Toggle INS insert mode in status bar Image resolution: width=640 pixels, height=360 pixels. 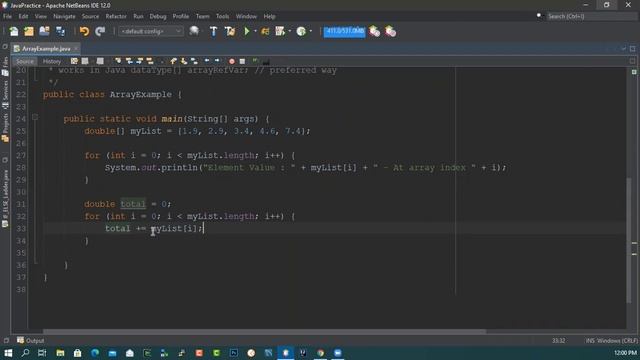click(590, 340)
